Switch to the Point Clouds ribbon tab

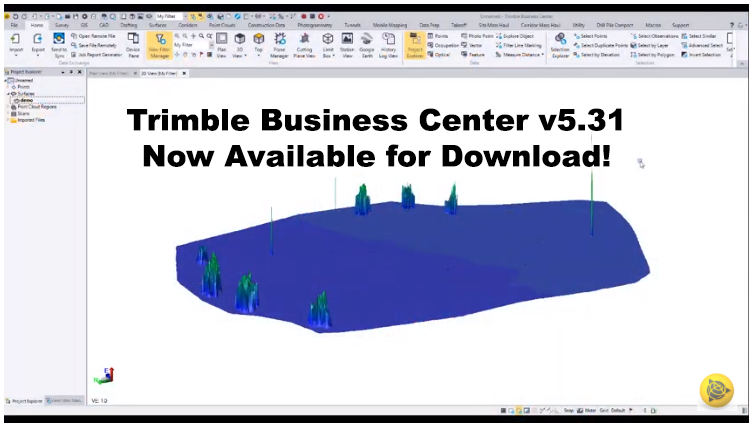(222, 25)
